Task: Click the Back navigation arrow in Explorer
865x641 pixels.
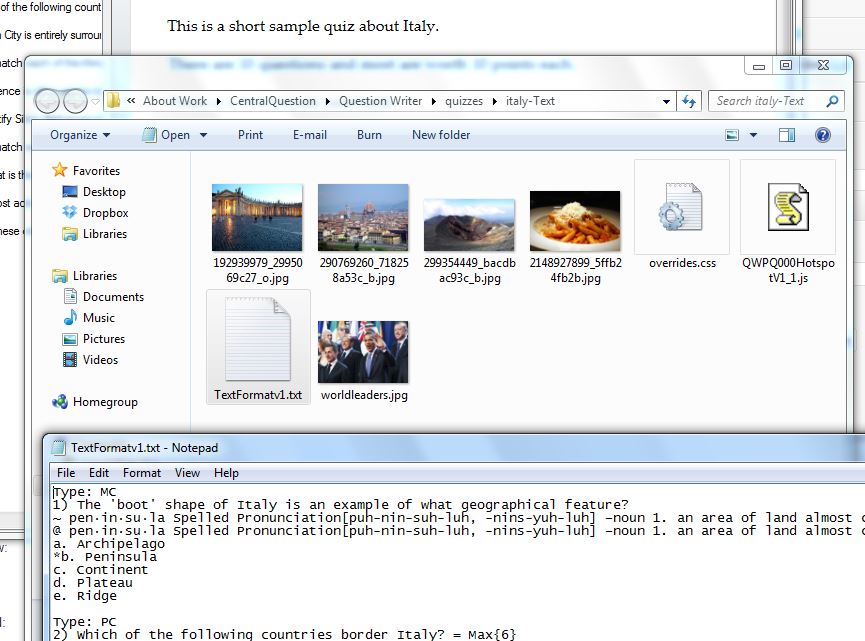Action: click(x=47, y=102)
